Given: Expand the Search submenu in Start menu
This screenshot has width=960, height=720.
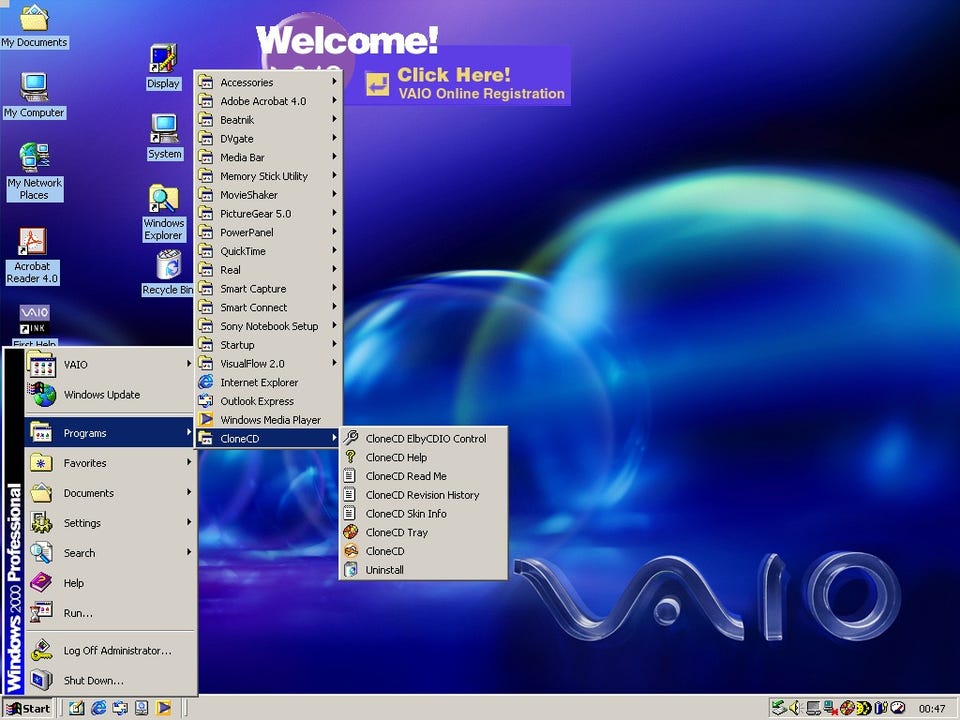Looking at the screenshot, I should (x=110, y=553).
